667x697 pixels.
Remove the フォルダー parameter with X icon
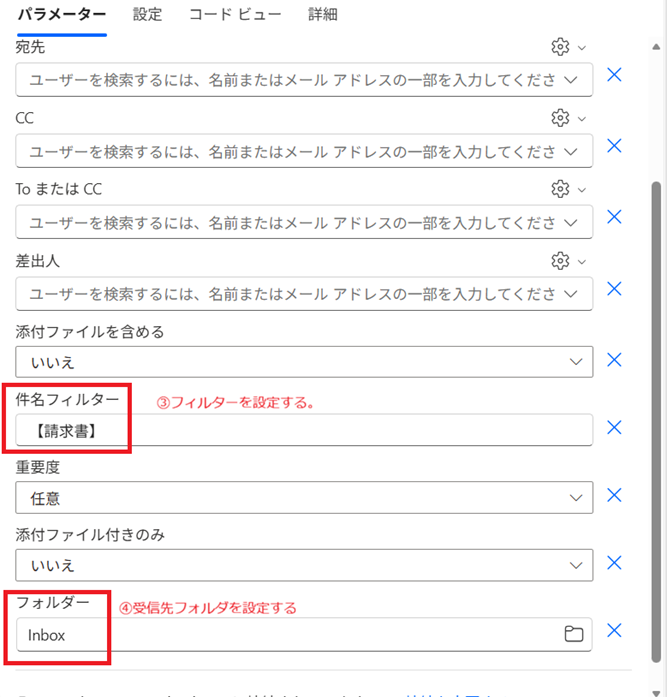pos(615,630)
